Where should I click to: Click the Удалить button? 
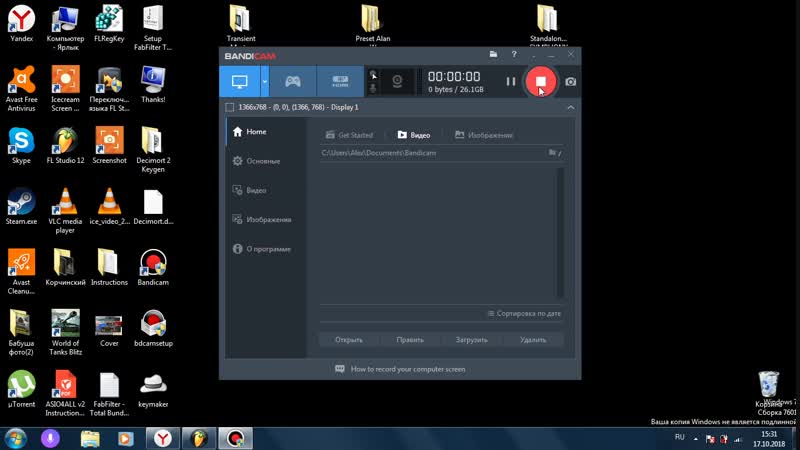pyautogui.click(x=533, y=340)
